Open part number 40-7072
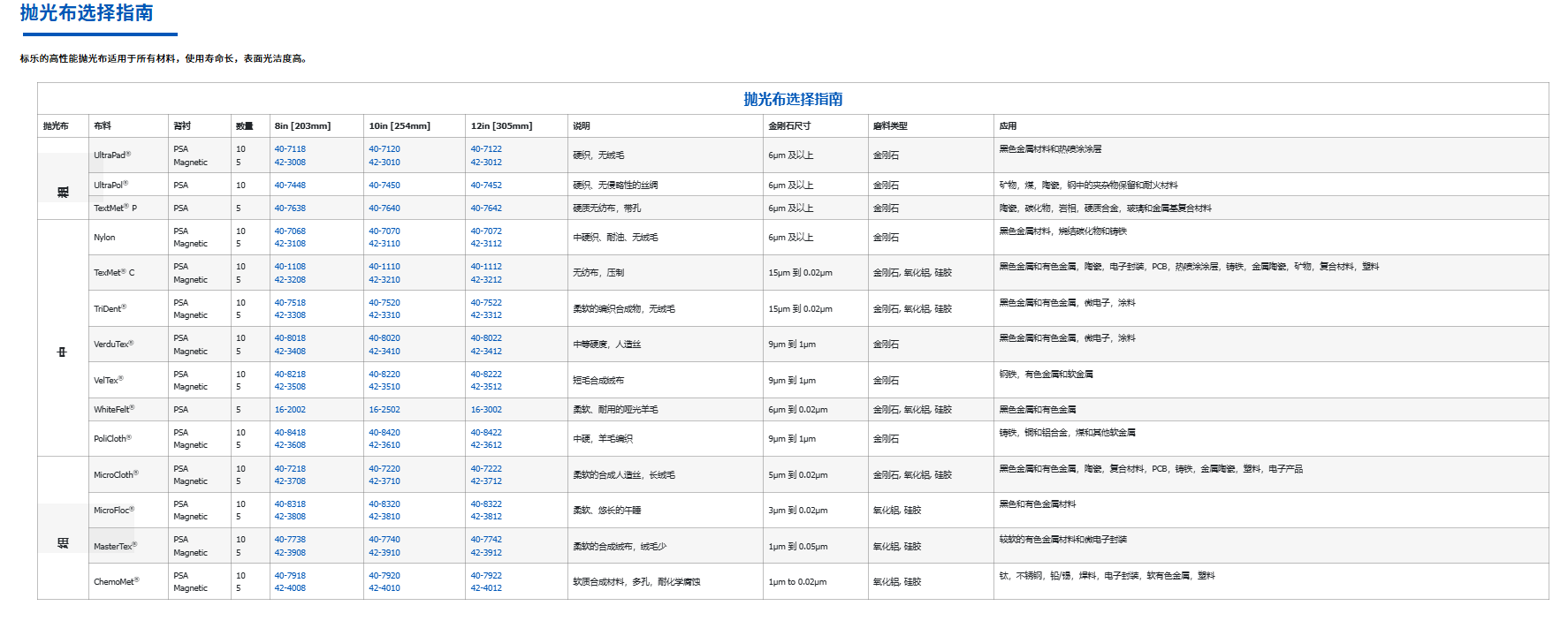Viewport: 1568px width, 636px height. point(486,231)
